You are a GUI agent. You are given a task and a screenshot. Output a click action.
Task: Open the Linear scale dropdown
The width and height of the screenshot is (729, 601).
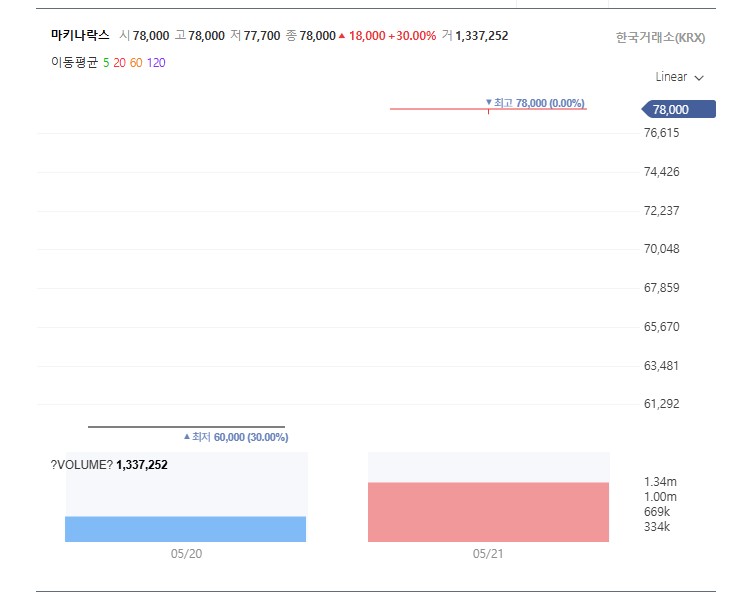coord(679,77)
